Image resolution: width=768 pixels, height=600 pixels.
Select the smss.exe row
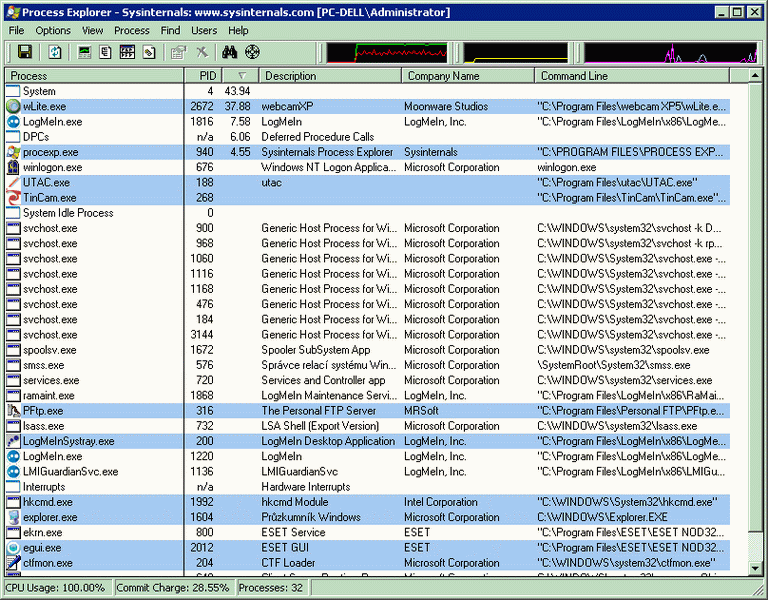click(368, 365)
